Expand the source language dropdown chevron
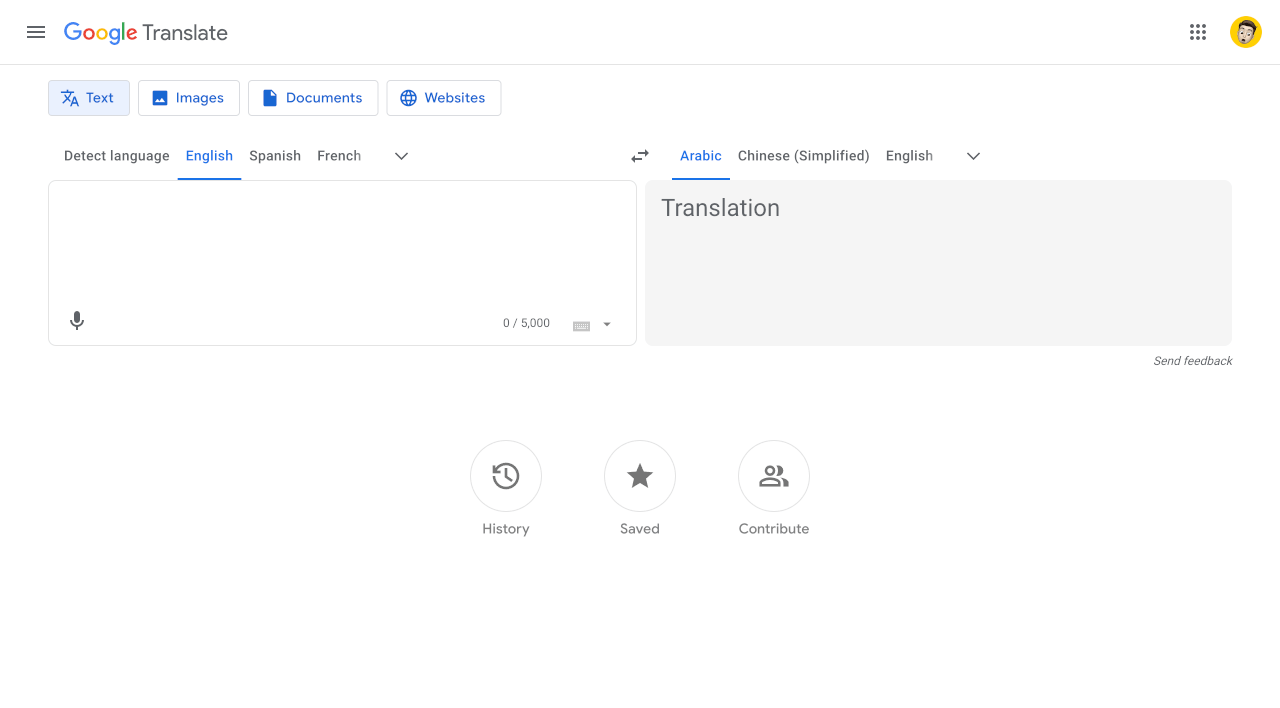This screenshot has width=1280, height=708. 401,156
